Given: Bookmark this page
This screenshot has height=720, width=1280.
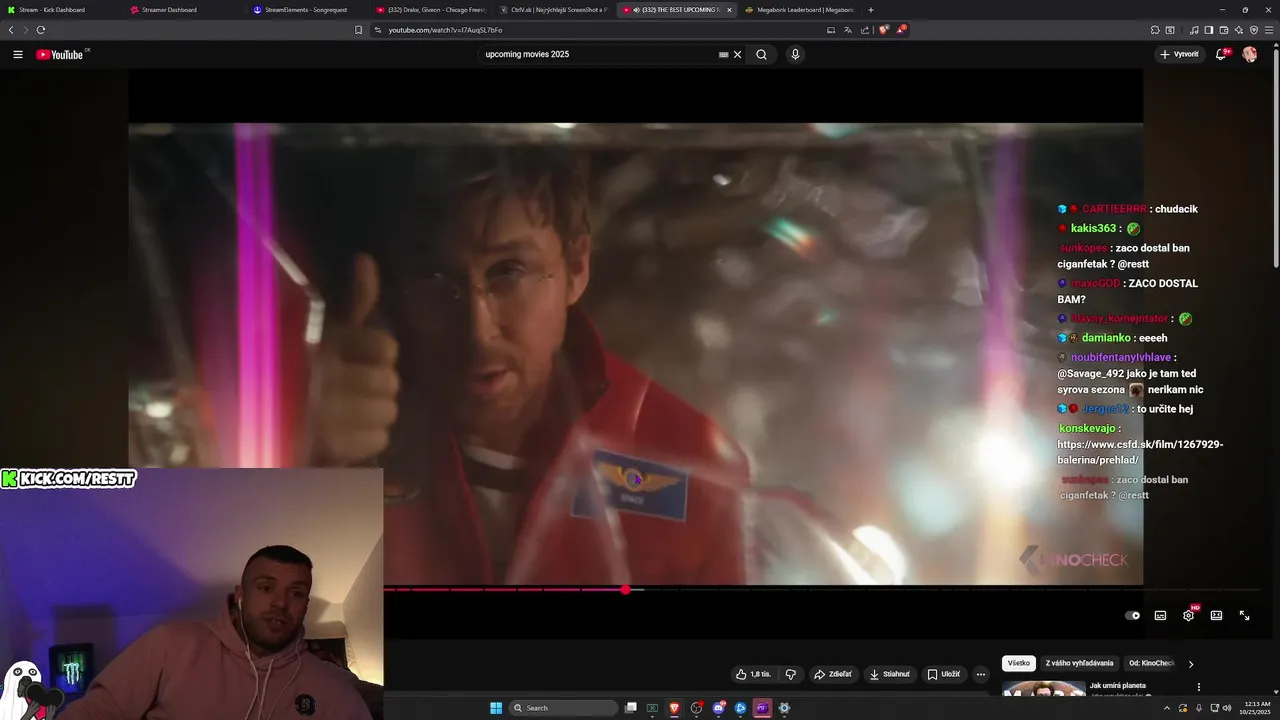Looking at the screenshot, I should tap(359, 30).
